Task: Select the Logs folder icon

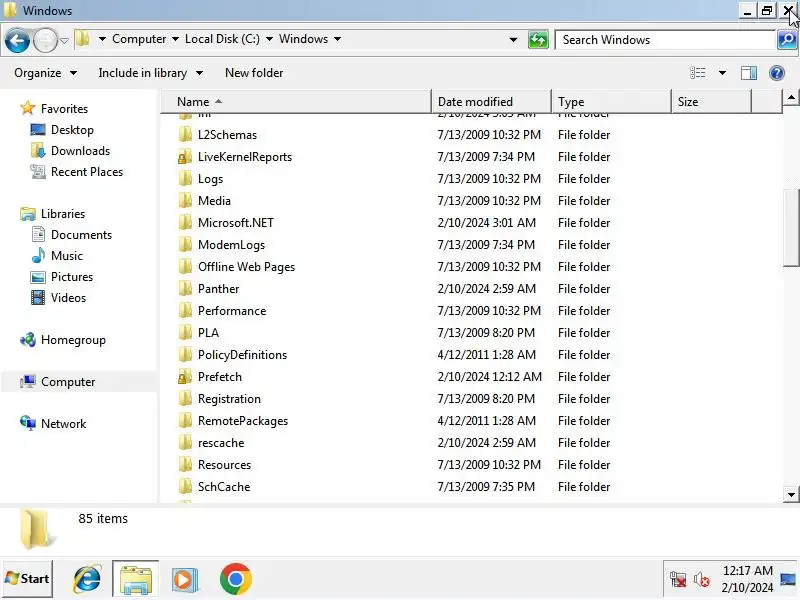Action: click(x=185, y=179)
